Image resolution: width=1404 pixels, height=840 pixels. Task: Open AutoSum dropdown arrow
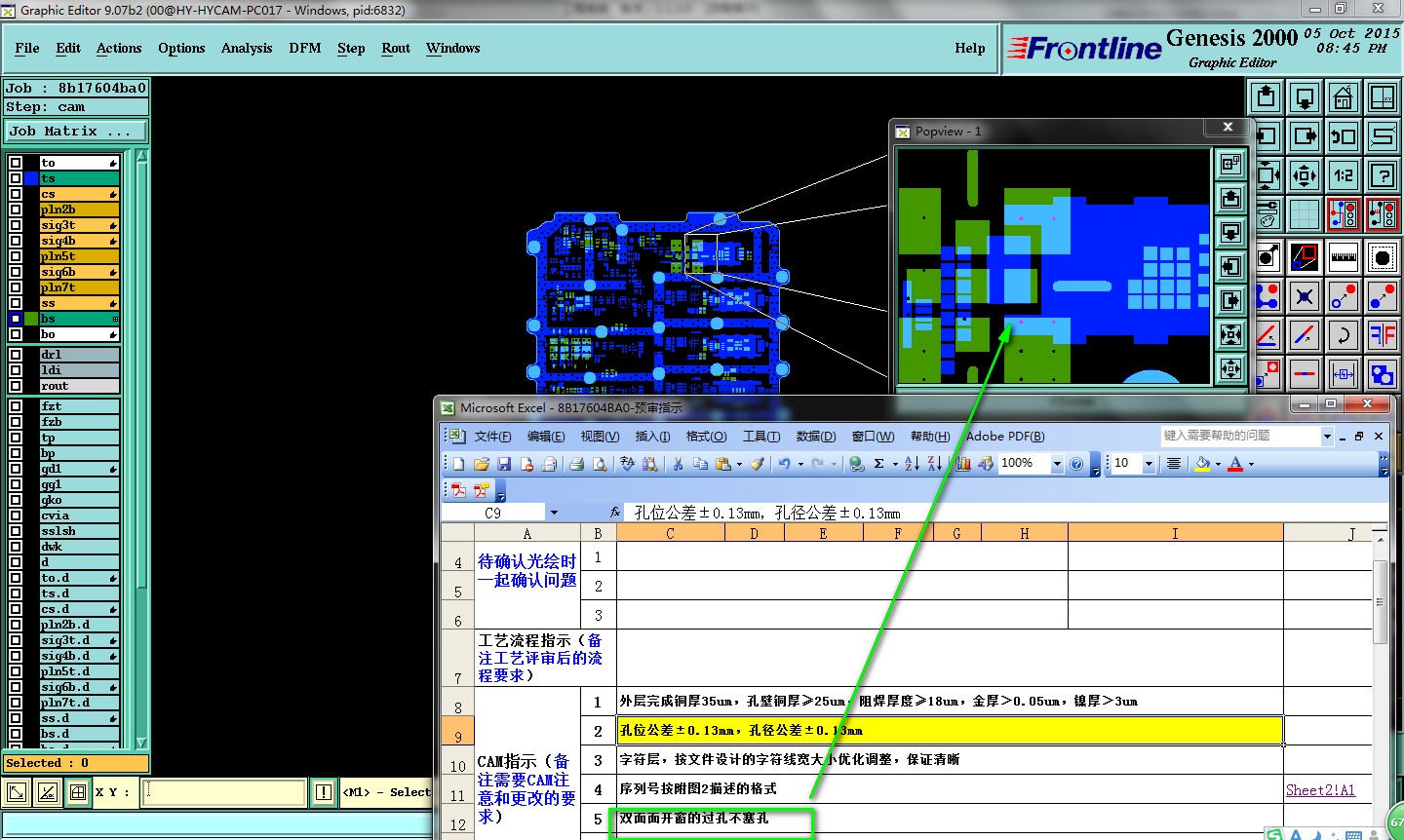[895, 464]
